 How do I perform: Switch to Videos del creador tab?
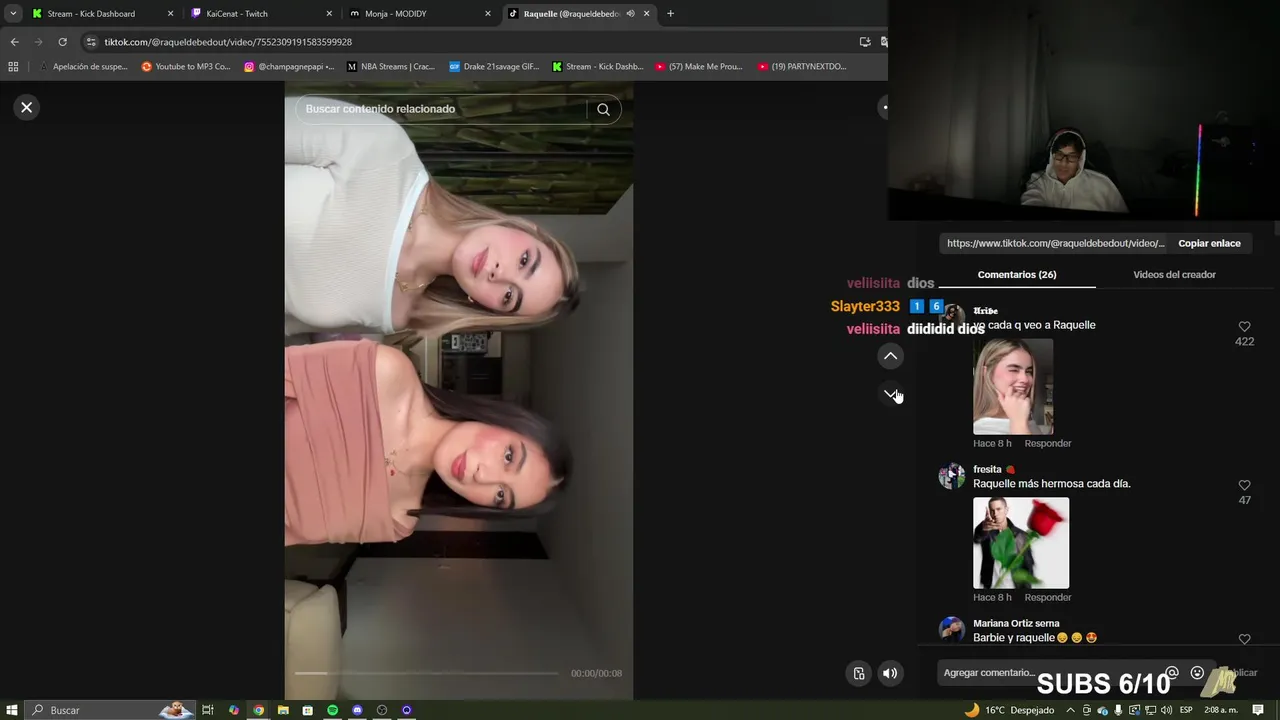[x=1174, y=274]
